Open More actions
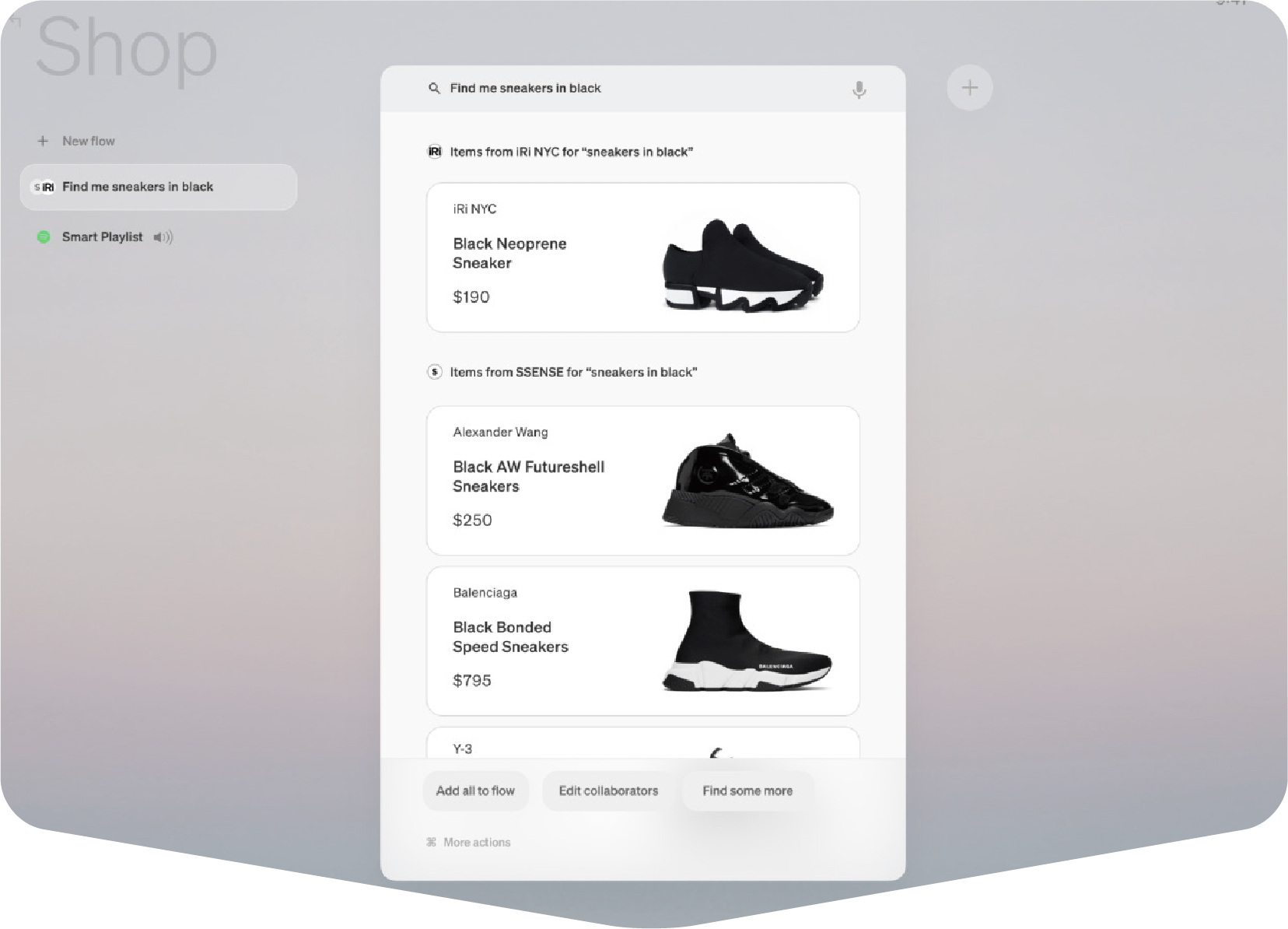The width and height of the screenshot is (1288, 929). 468,842
